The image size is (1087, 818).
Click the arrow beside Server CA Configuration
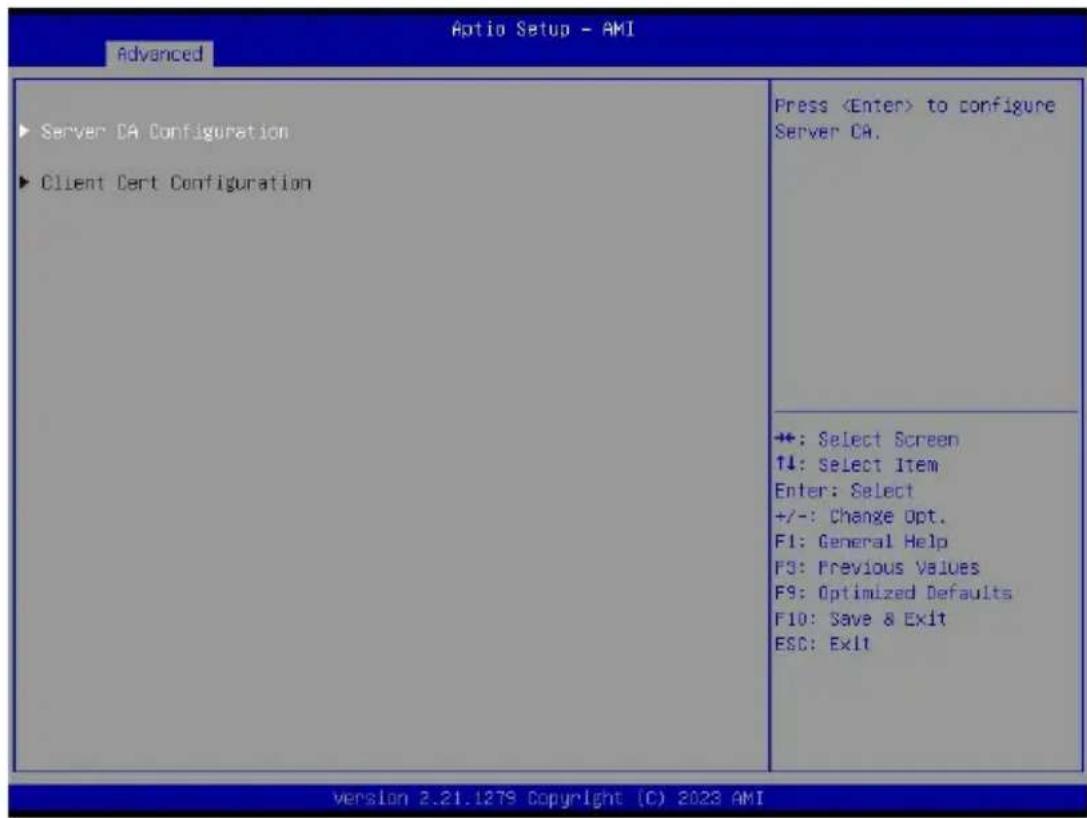24,130
